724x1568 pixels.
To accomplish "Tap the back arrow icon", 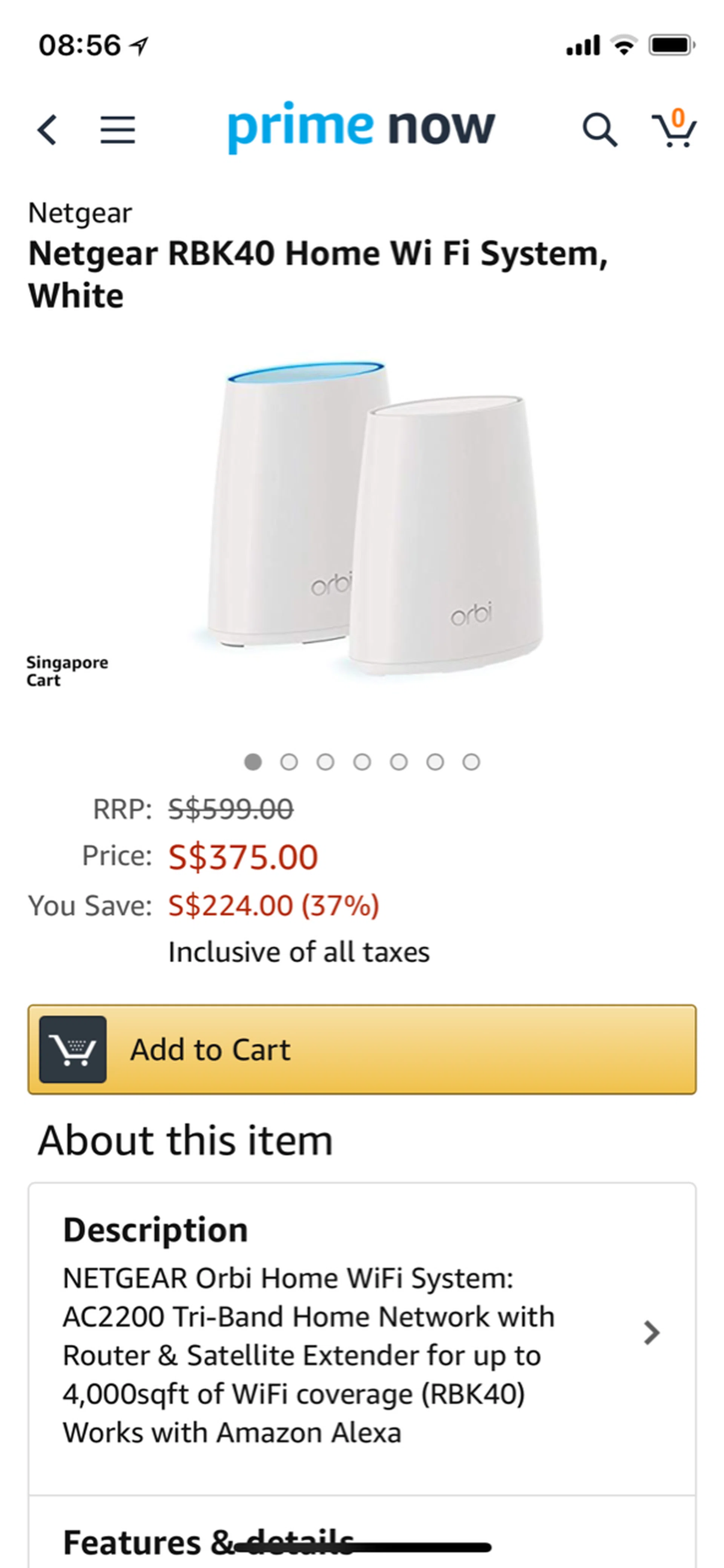I will point(48,130).
